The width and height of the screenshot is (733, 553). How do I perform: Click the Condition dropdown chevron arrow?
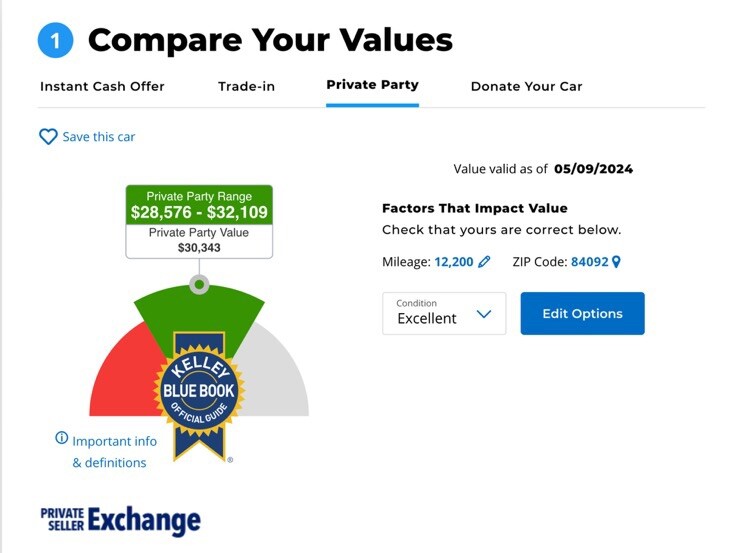(484, 314)
